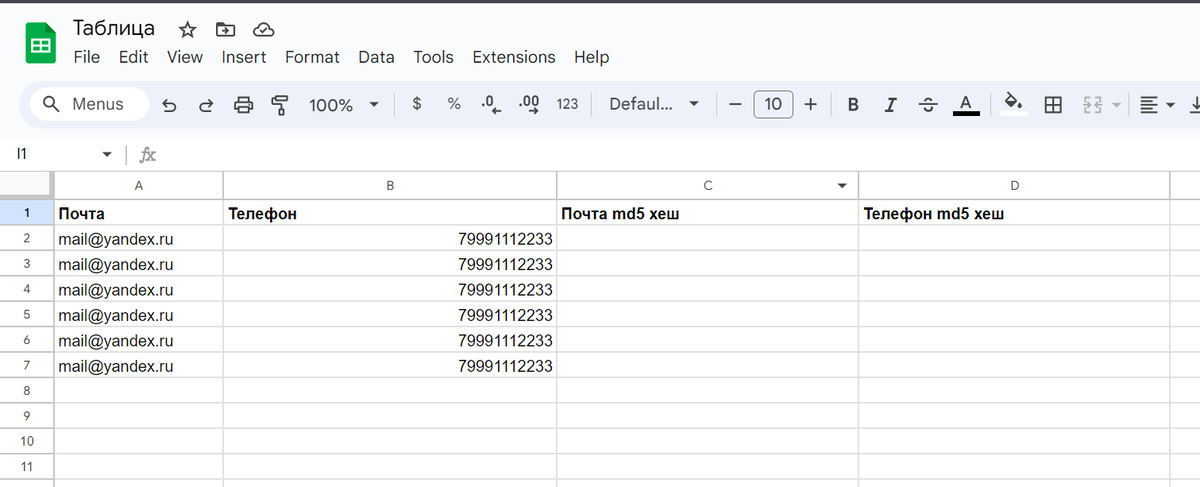Search the Menus box

[90, 104]
